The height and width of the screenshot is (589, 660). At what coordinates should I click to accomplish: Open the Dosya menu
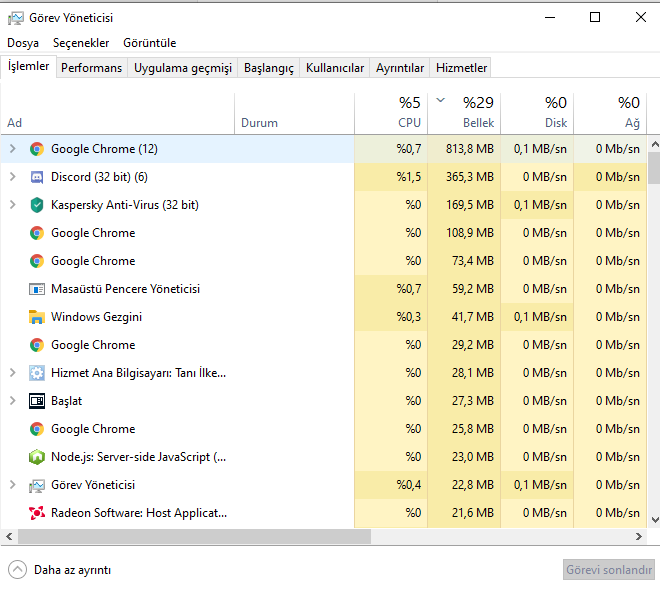click(23, 43)
